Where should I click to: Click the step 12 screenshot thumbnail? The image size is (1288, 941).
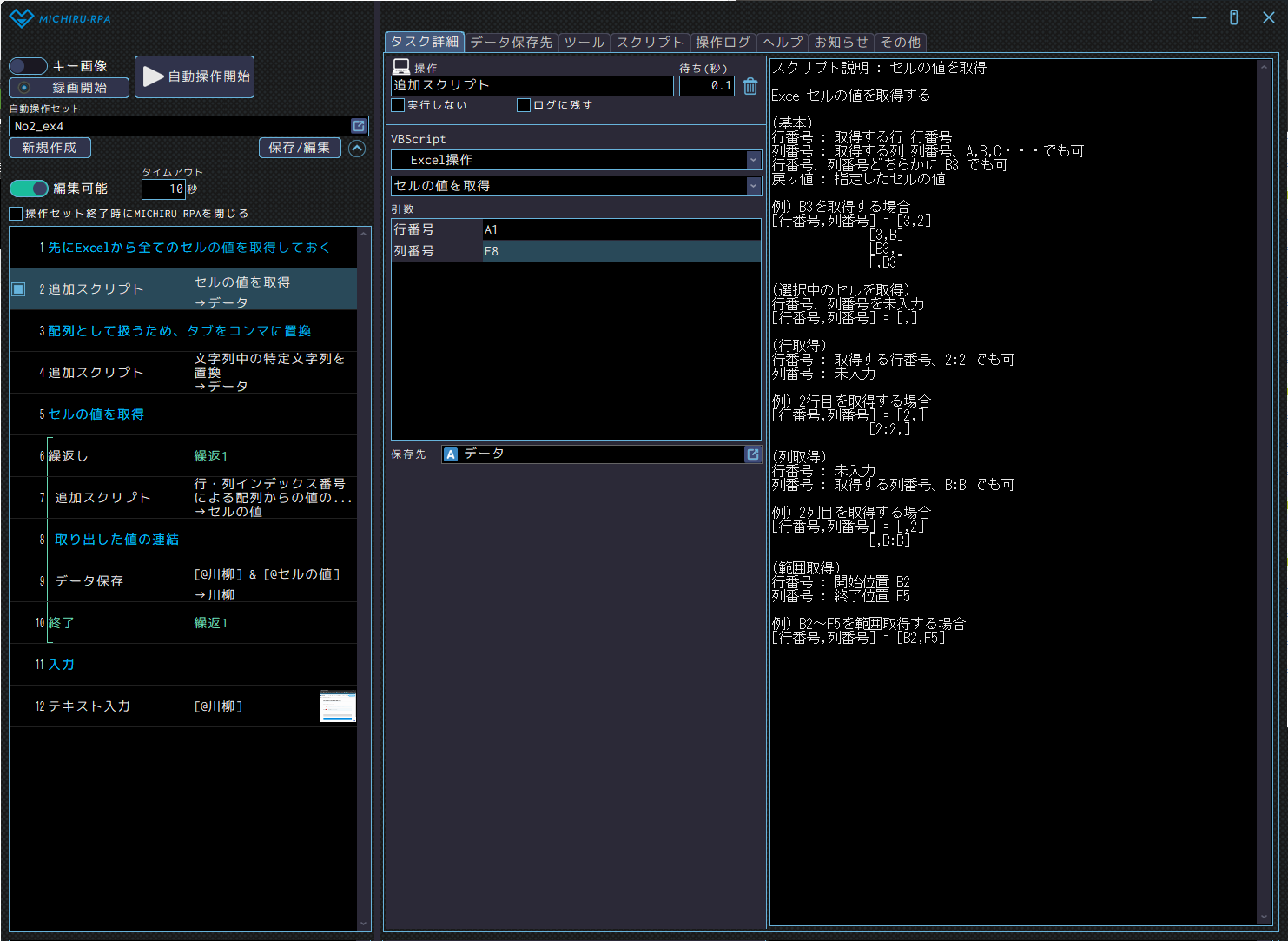[338, 706]
